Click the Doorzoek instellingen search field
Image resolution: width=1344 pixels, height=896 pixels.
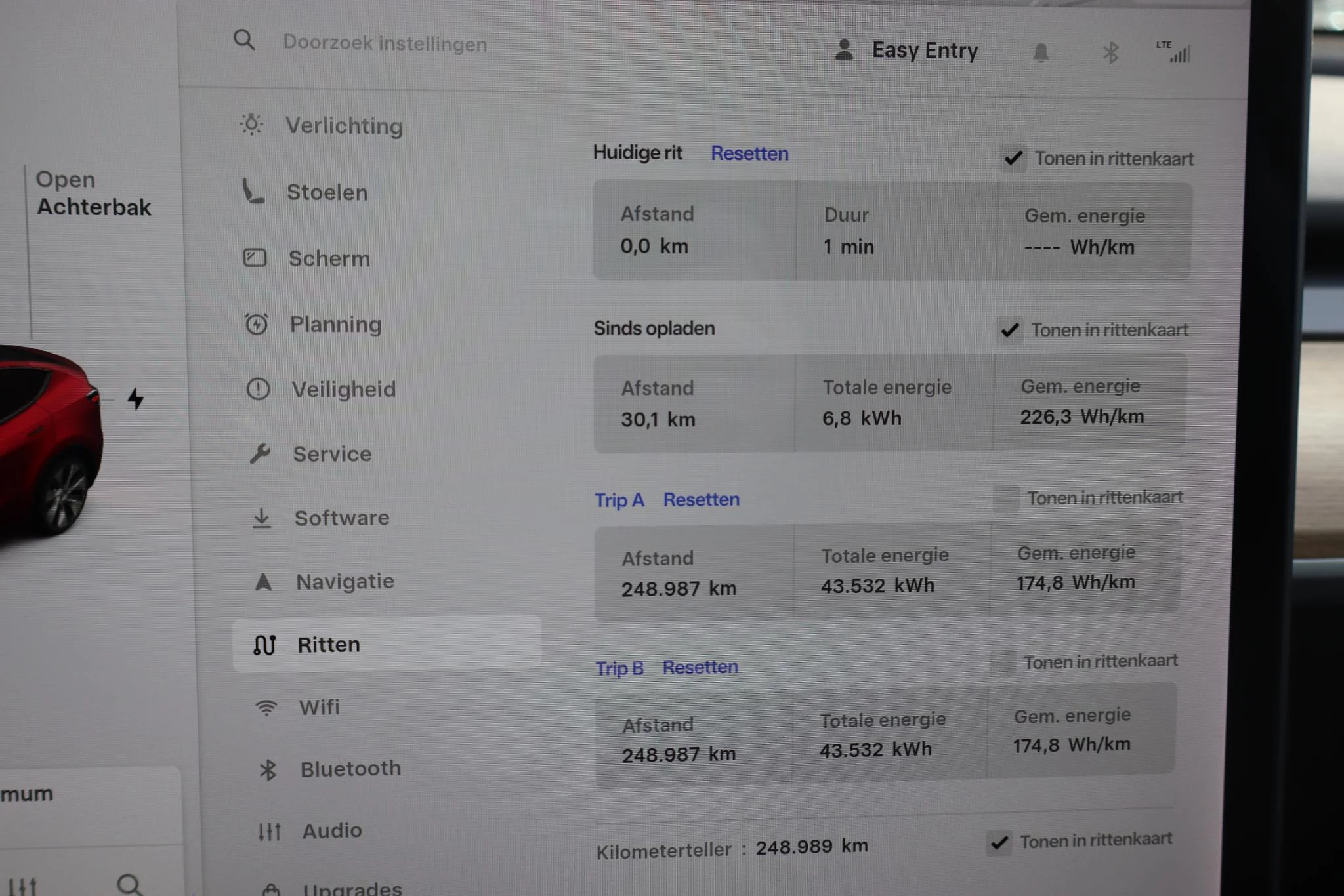(385, 43)
